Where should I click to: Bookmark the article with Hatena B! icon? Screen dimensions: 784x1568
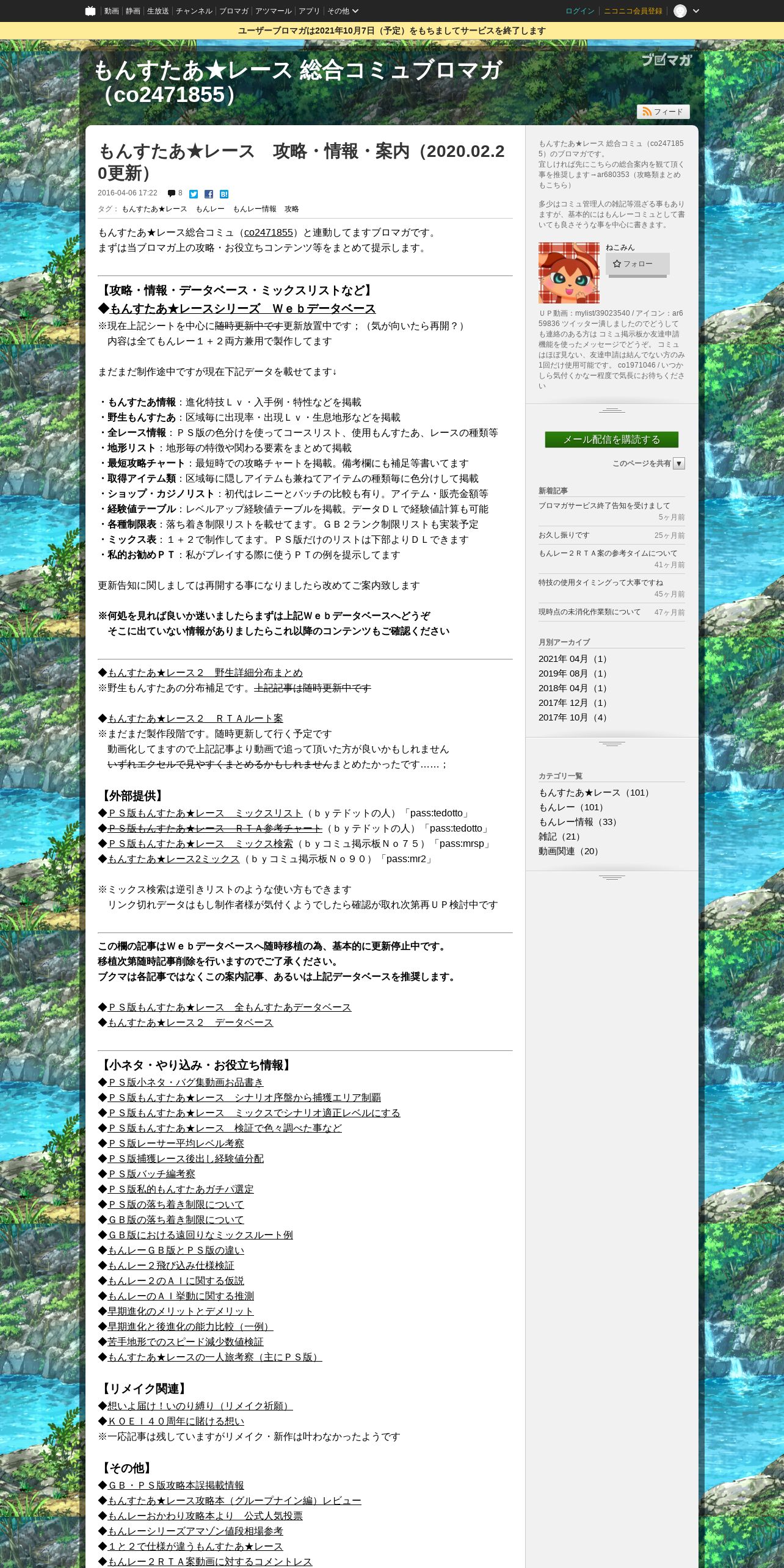[x=224, y=194]
